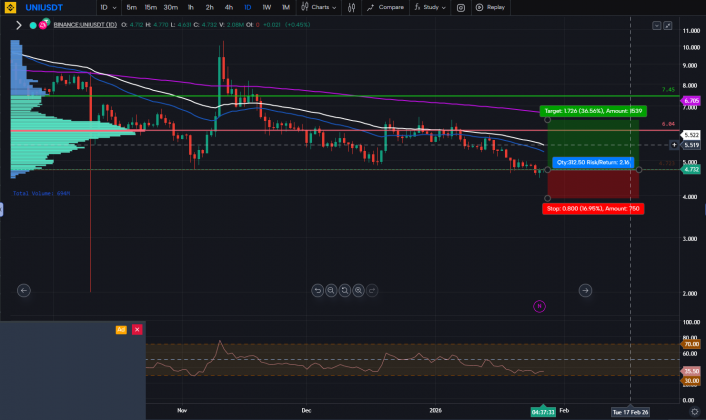
Task: Click the undo arrow in chart controls
Action: 317,291
